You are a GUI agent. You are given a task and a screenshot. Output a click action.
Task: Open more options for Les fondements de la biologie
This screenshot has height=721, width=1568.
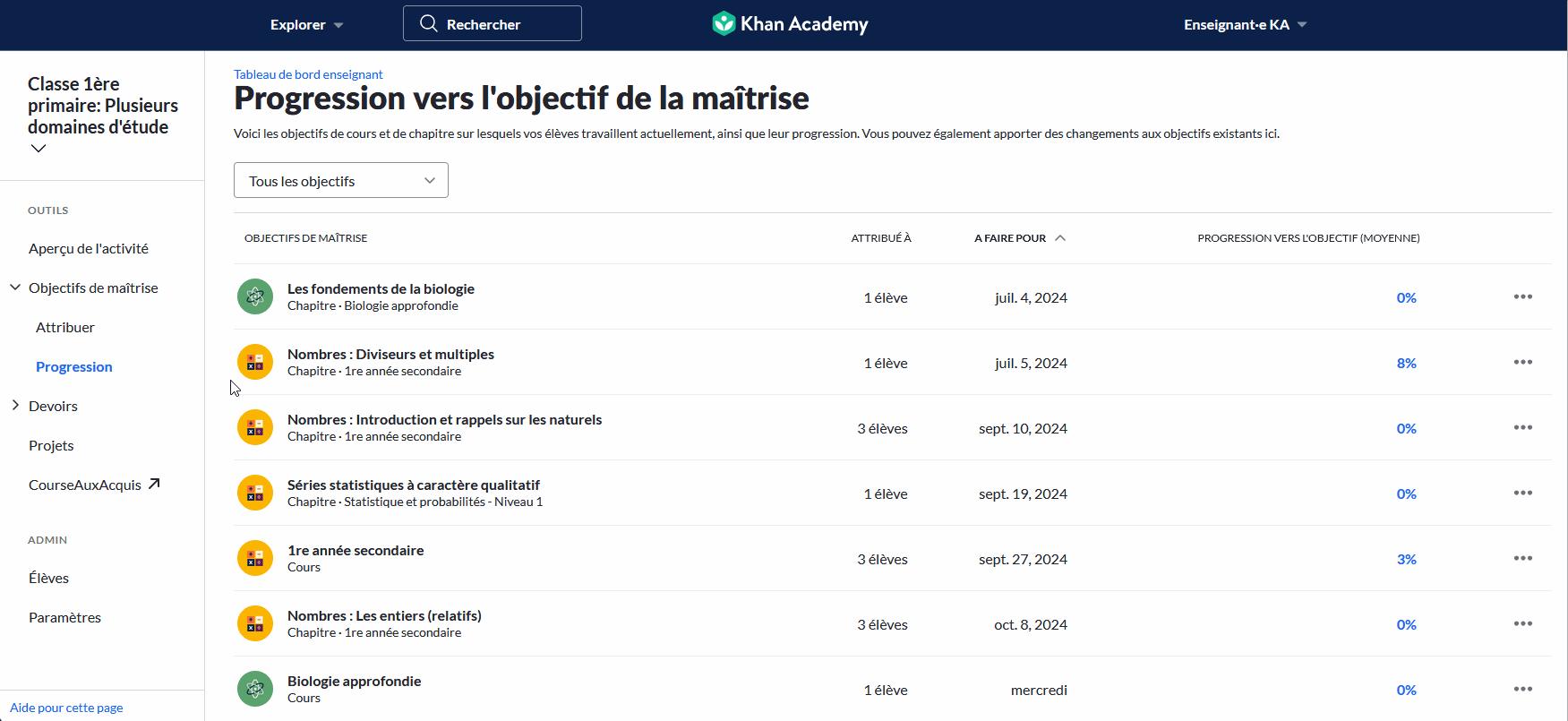[1523, 296]
